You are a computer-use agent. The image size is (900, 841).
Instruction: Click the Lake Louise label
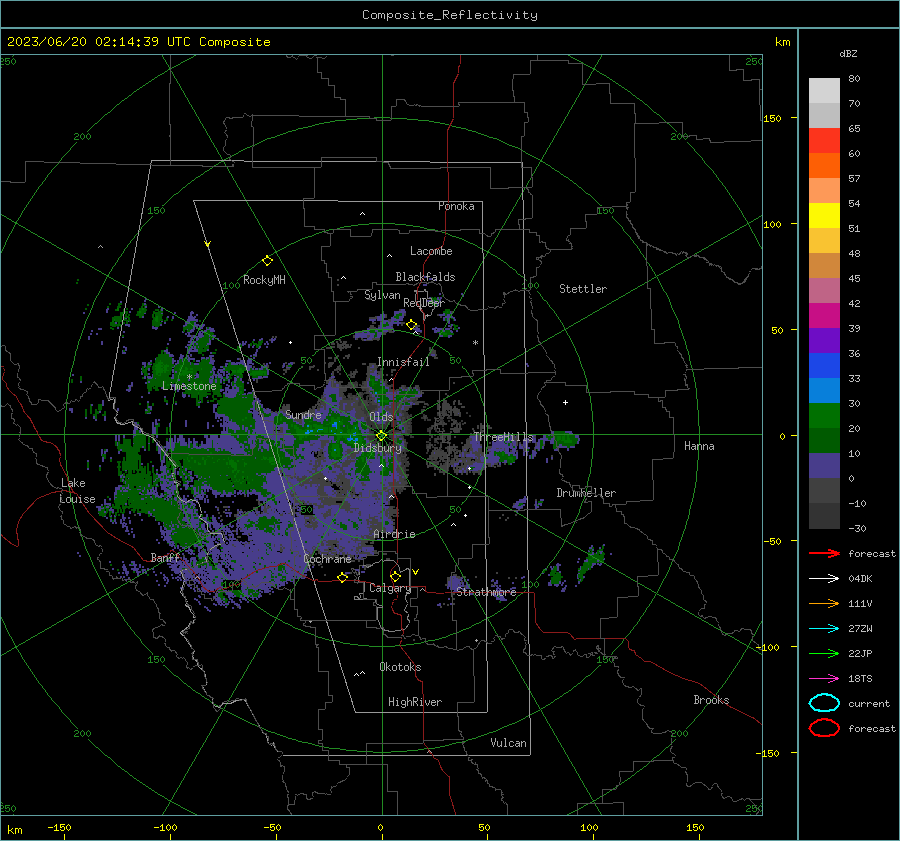[x=77, y=491]
